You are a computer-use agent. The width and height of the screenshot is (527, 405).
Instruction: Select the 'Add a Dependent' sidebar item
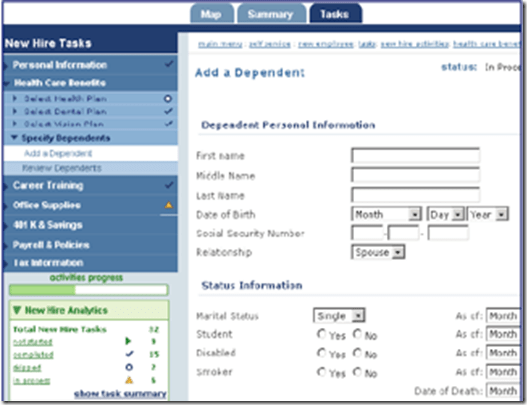[x=90, y=154]
